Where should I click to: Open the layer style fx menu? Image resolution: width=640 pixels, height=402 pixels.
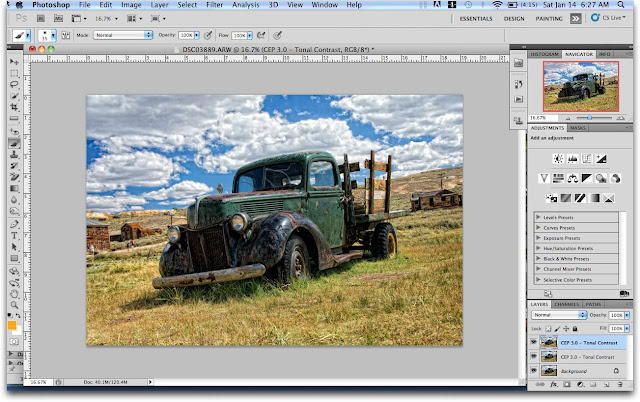[x=553, y=384]
